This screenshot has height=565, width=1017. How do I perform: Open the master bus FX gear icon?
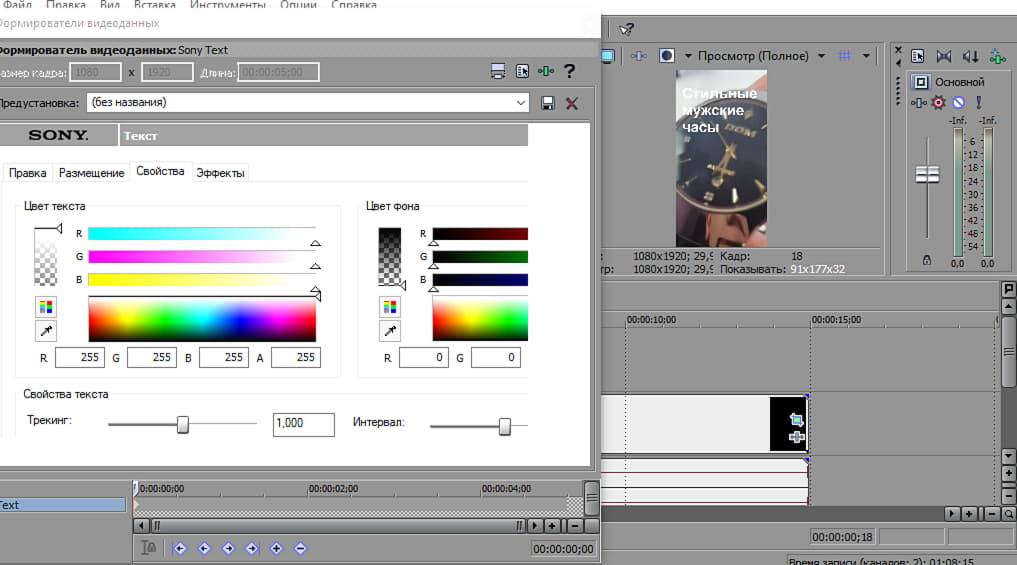coord(938,102)
